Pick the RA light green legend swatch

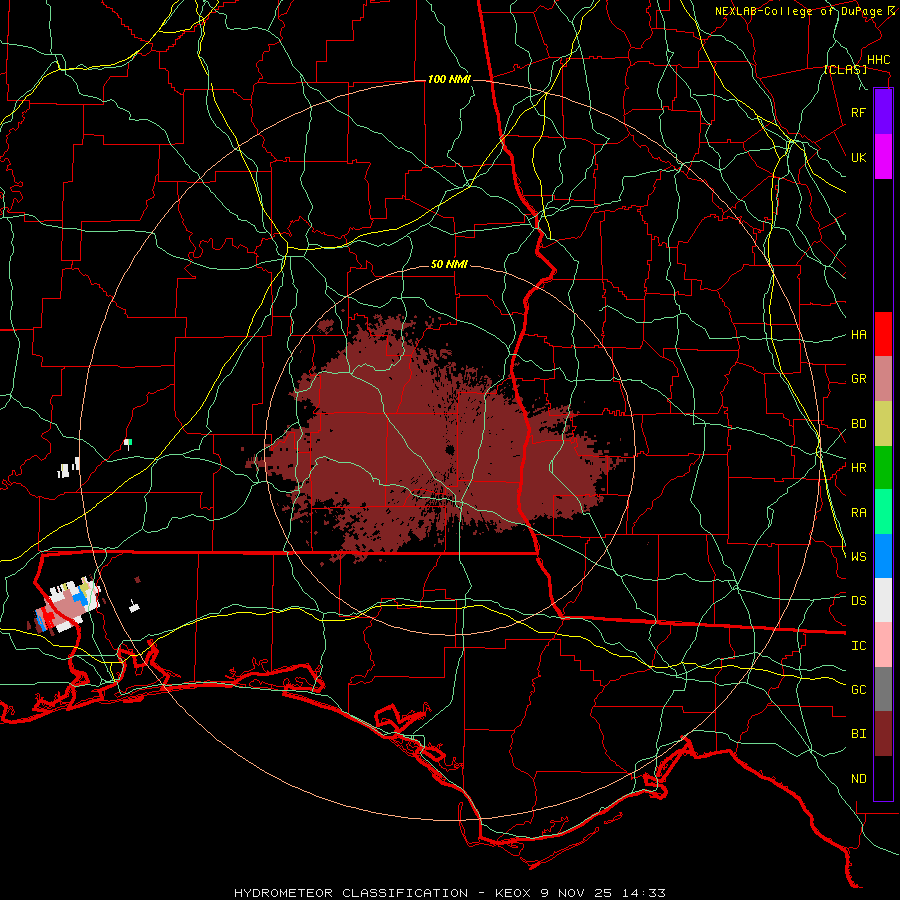click(x=883, y=512)
